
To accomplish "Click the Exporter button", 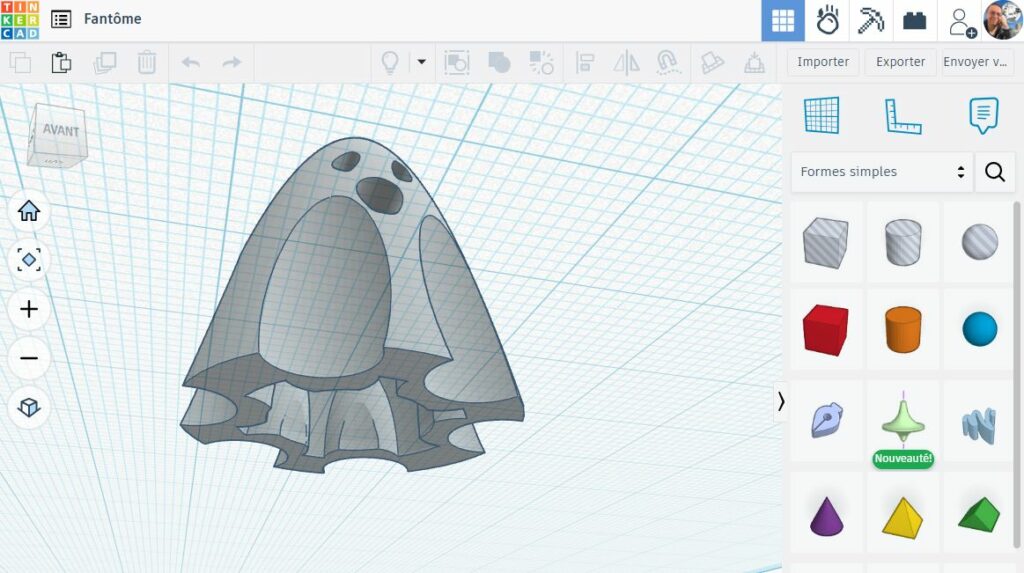I will 900,62.
